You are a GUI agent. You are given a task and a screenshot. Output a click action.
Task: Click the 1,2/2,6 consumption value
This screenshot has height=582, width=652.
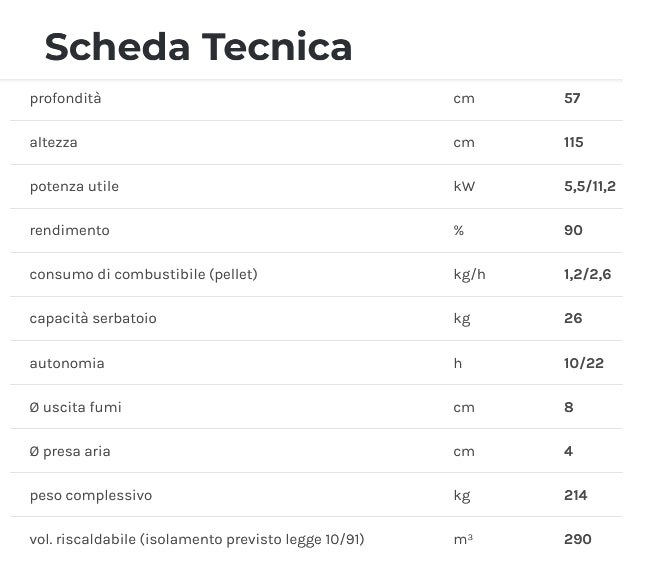(587, 274)
